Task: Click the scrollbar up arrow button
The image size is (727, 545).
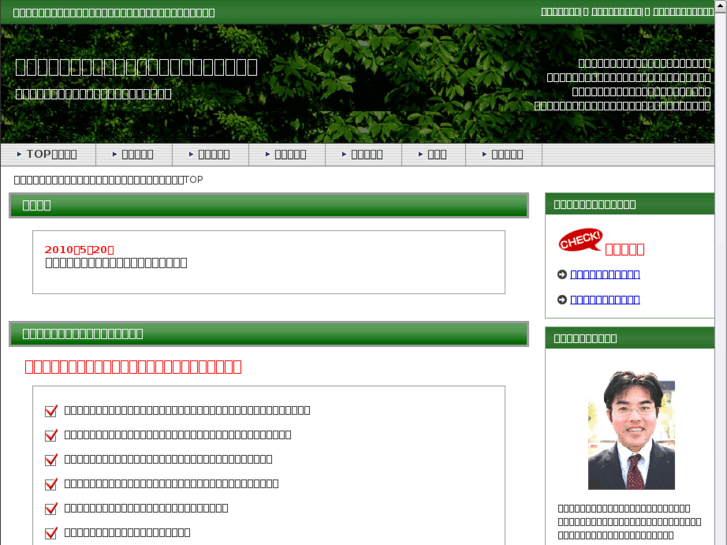Action: pos(721,5)
